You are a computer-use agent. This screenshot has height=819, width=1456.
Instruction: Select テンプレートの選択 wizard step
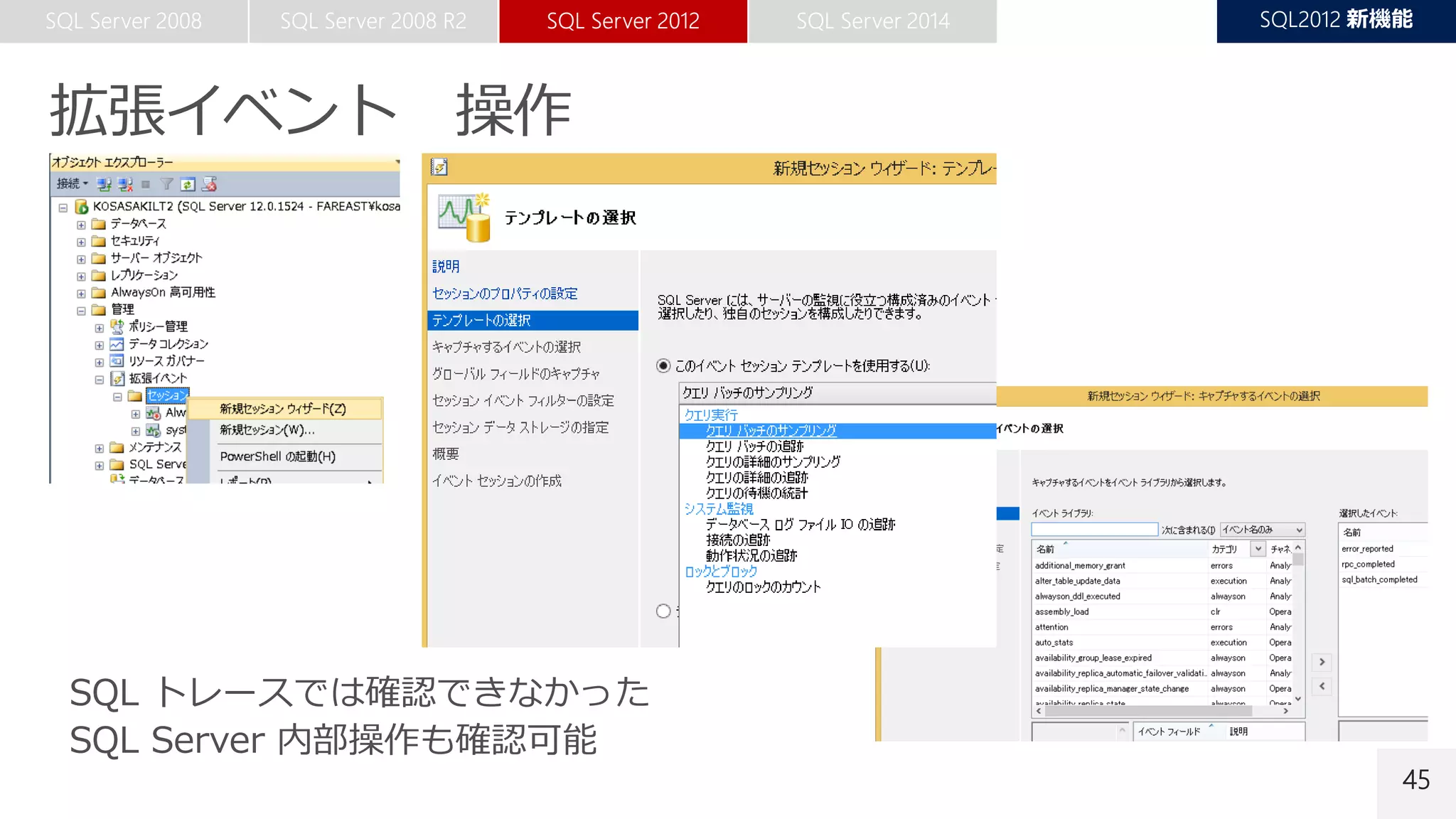(x=533, y=321)
